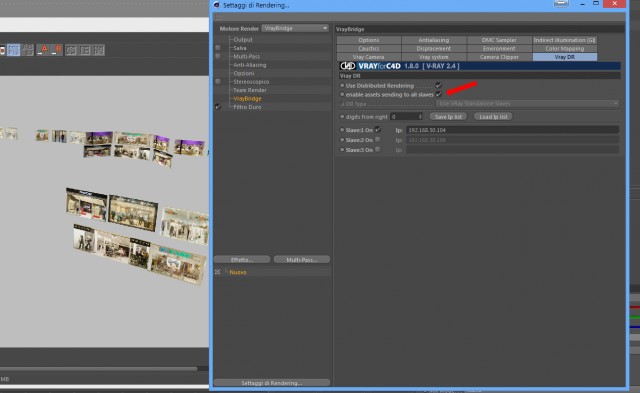Click the VRAYforC4D logo banner icon
The image size is (640, 393).
click(348, 66)
